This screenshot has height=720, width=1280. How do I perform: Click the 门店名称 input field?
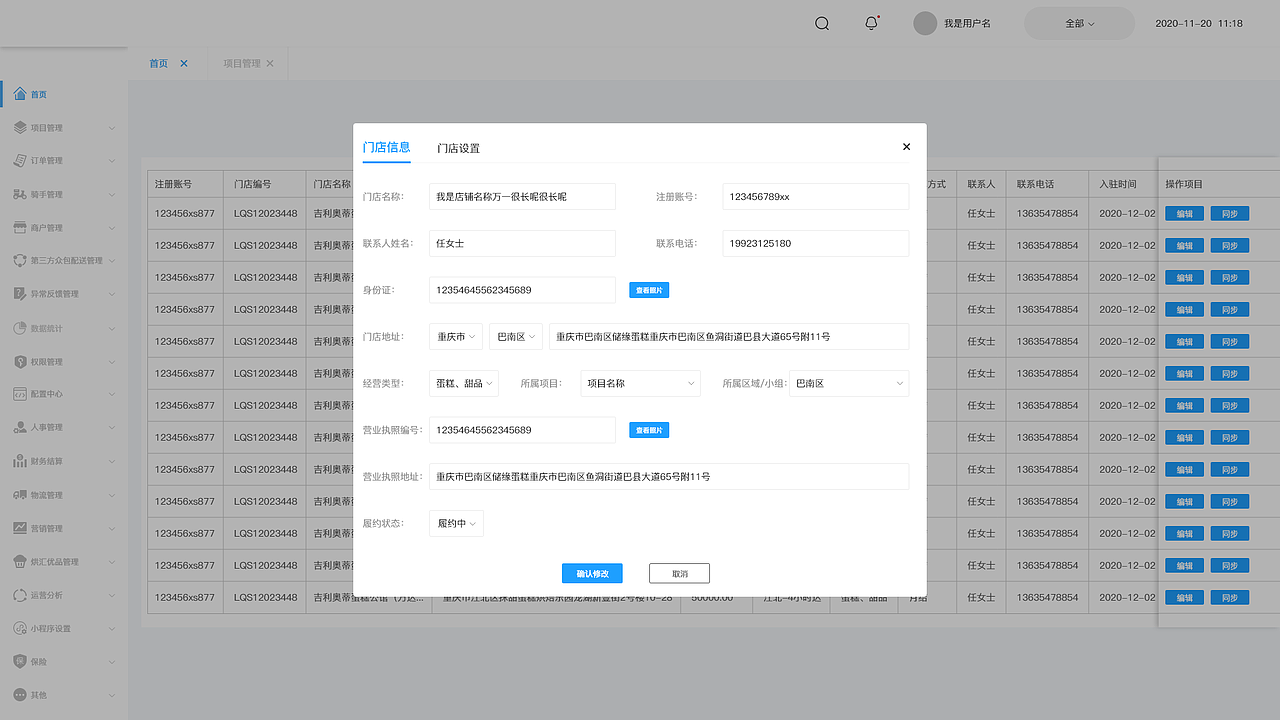(522, 197)
